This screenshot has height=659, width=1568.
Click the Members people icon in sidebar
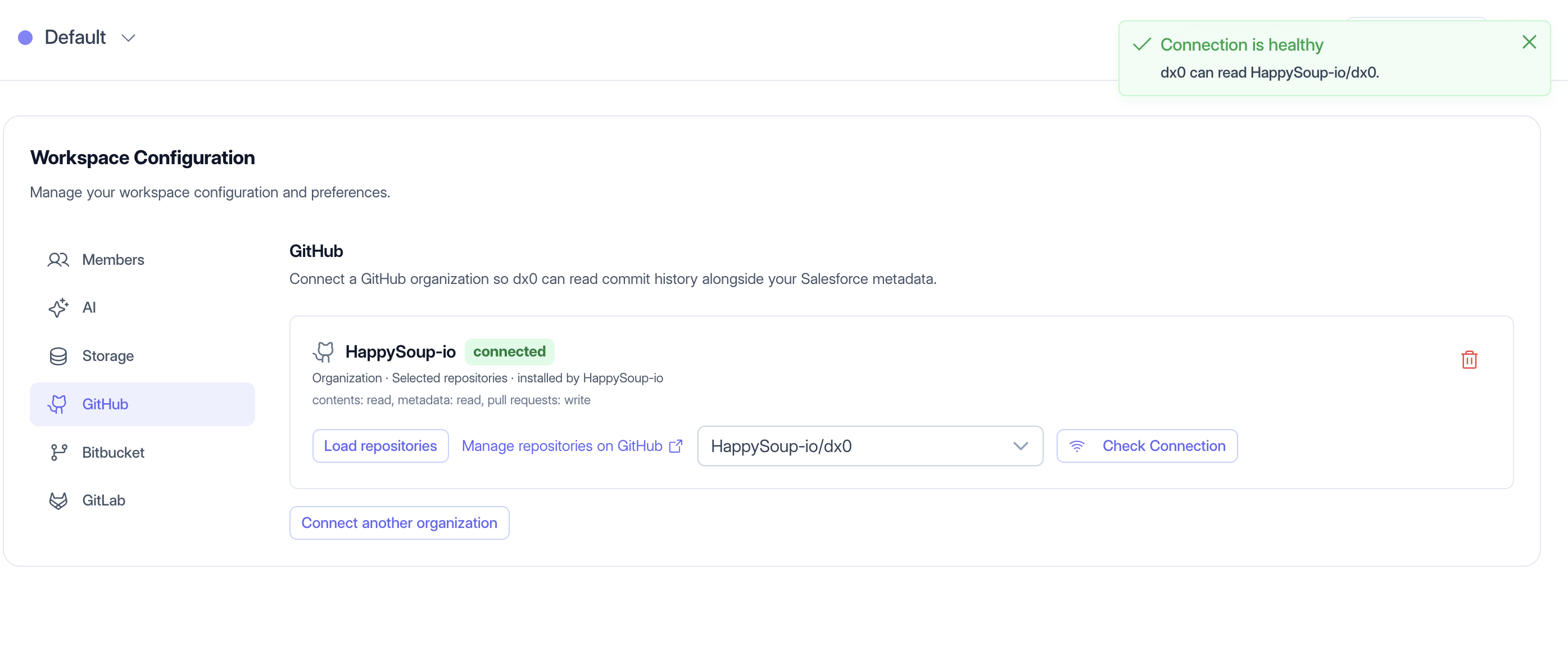click(58, 260)
